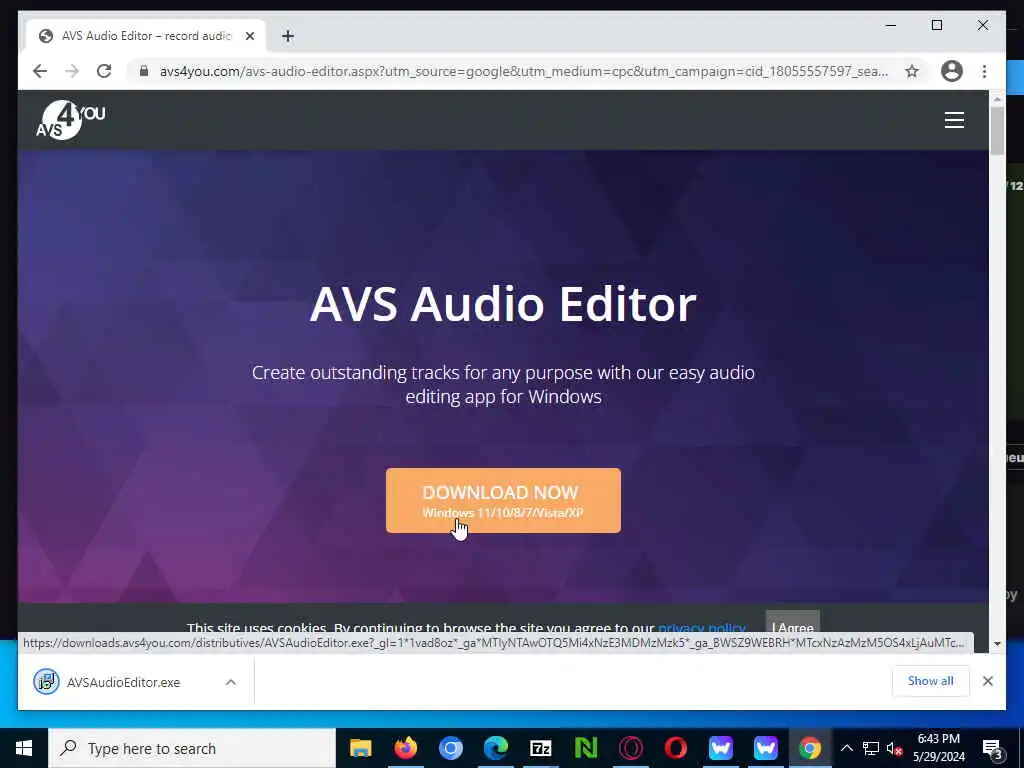Open 7-Zip from taskbar
The width and height of the screenshot is (1024, 768).
click(541, 748)
